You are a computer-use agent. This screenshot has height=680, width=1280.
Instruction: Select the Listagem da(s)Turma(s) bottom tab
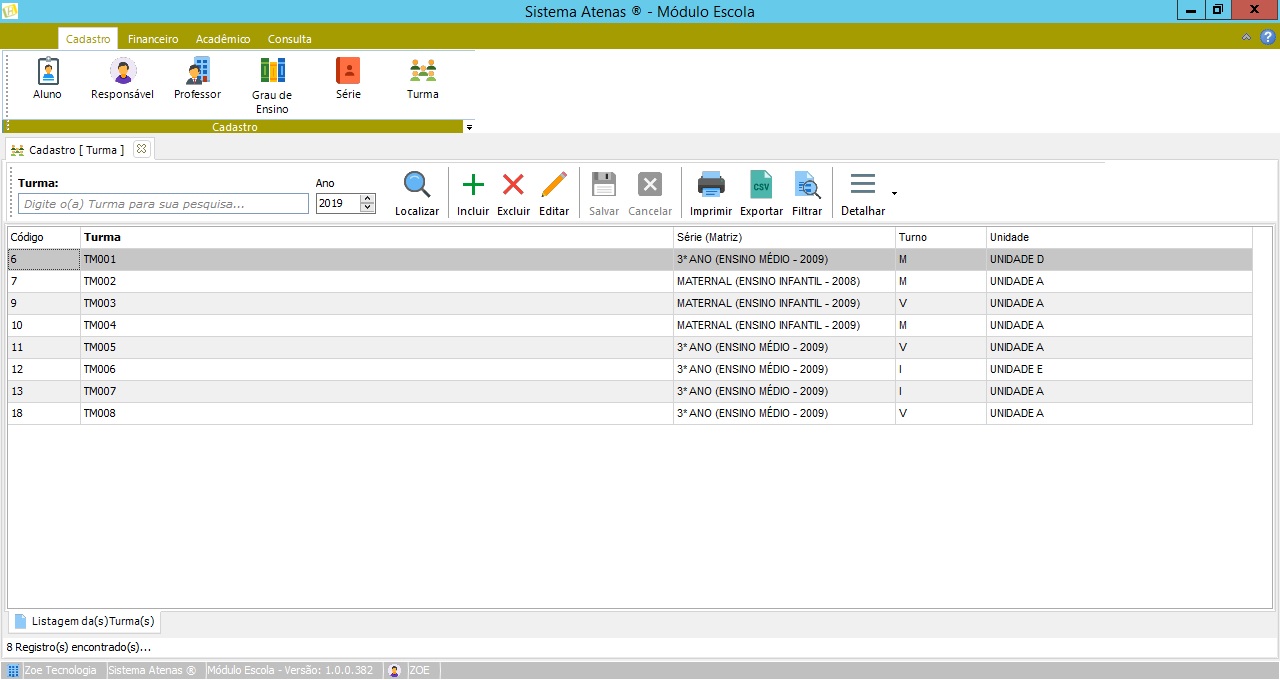[84, 621]
